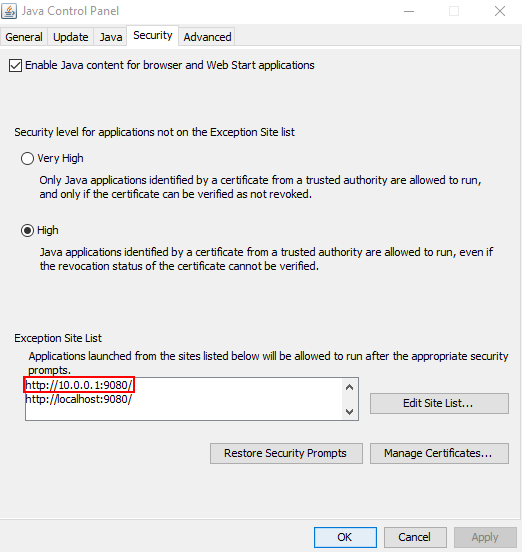Image resolution: width=522 pixels, height=552 pixels.
Task: Open Manage Certificates dialog
Action: click(x=439, y=453)
